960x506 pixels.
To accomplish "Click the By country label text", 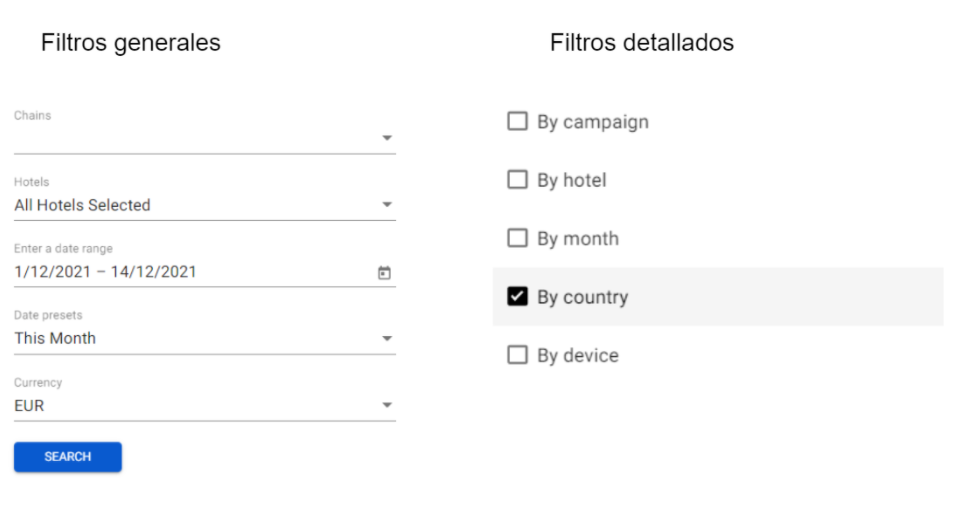I will pyautogui.click(x=582, y=297).
